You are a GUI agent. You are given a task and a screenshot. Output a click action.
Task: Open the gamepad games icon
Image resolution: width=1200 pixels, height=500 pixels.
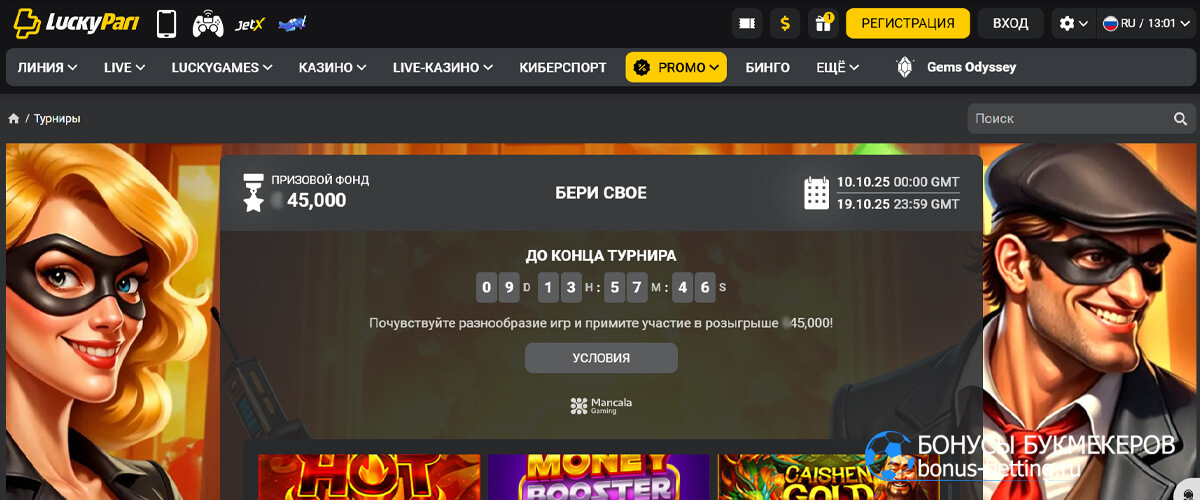pyautogui.click(x=208, y=23)
